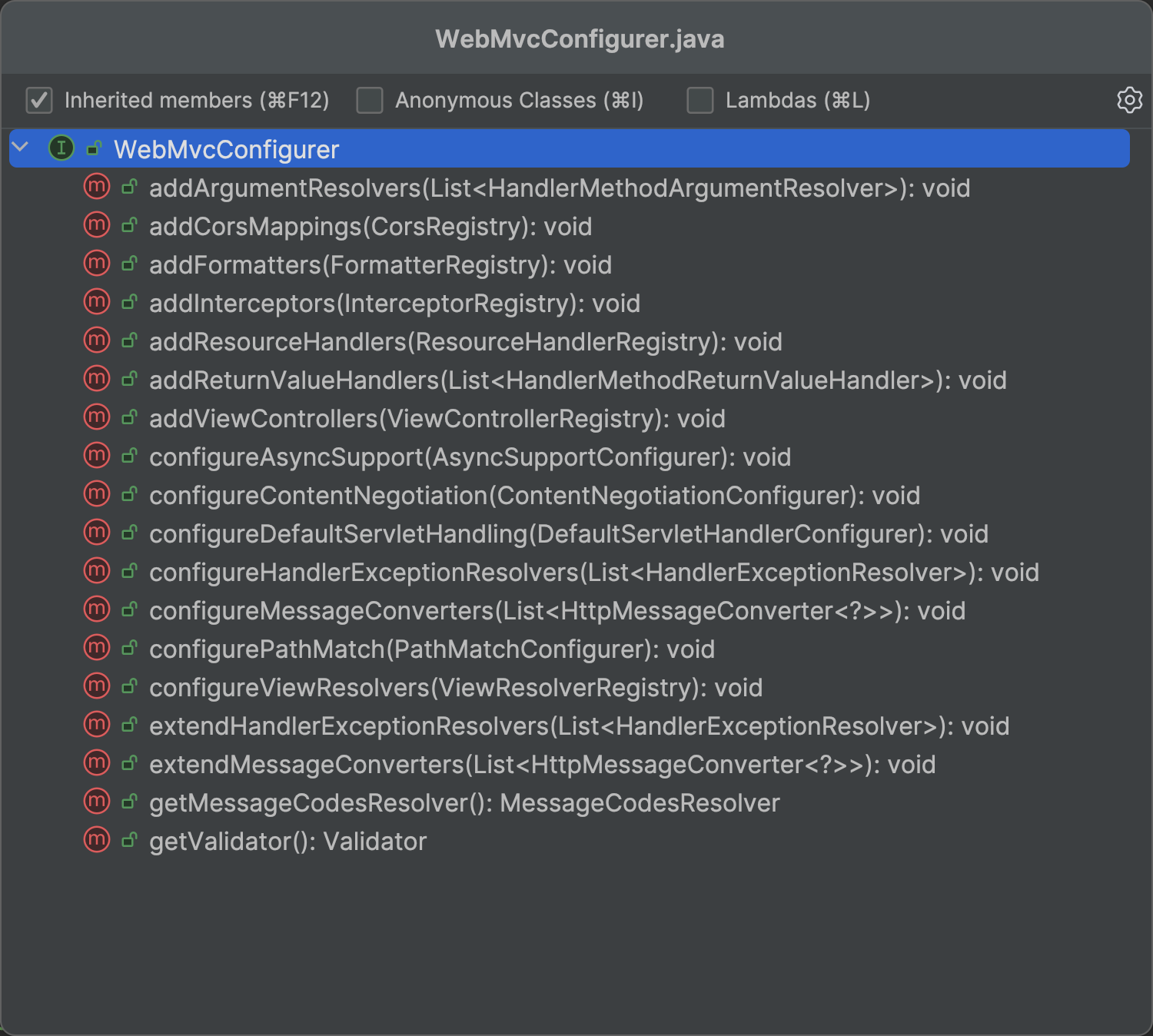1153x1036 pixels.
Task: Enable the Lambdas checkbox
Action: click(700, 100)
